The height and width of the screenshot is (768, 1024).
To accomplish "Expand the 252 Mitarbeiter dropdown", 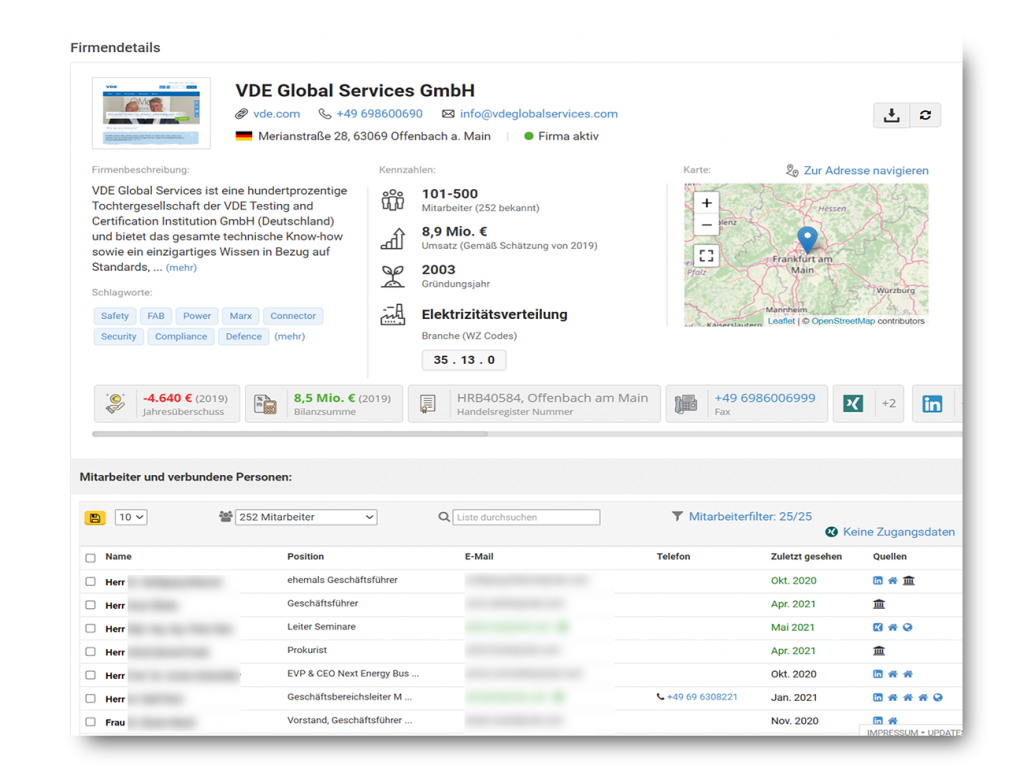I will [x=305, y=517].
